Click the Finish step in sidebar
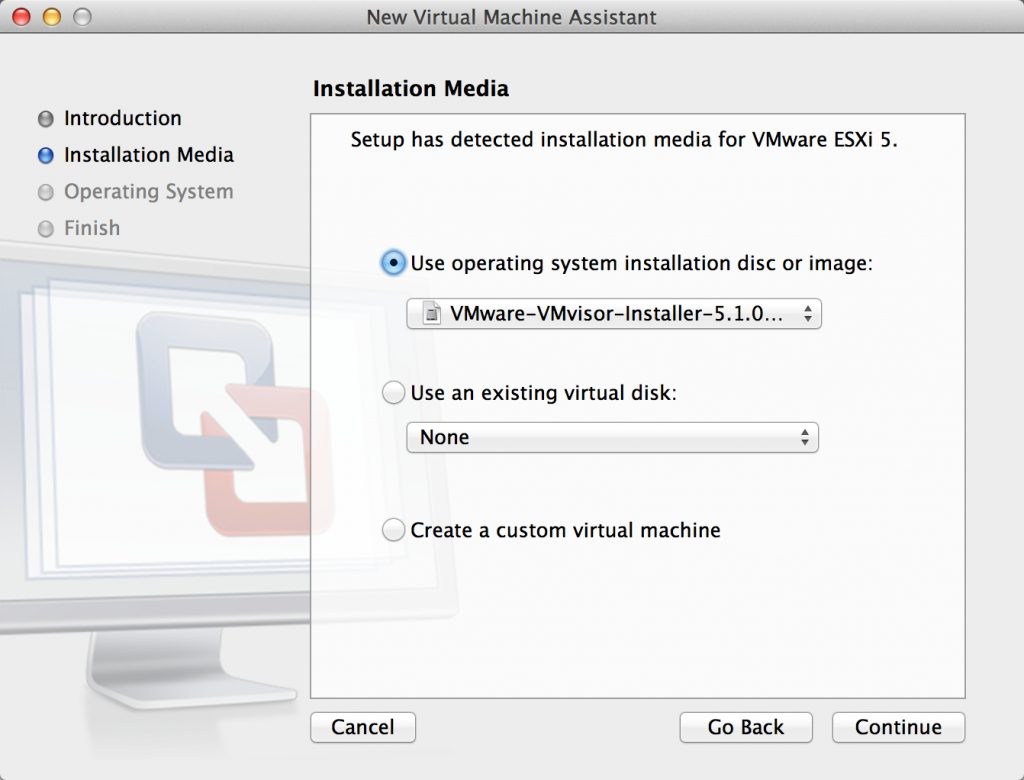The width and height of the screenshot is (1024, 780). [x=92, y=228]
